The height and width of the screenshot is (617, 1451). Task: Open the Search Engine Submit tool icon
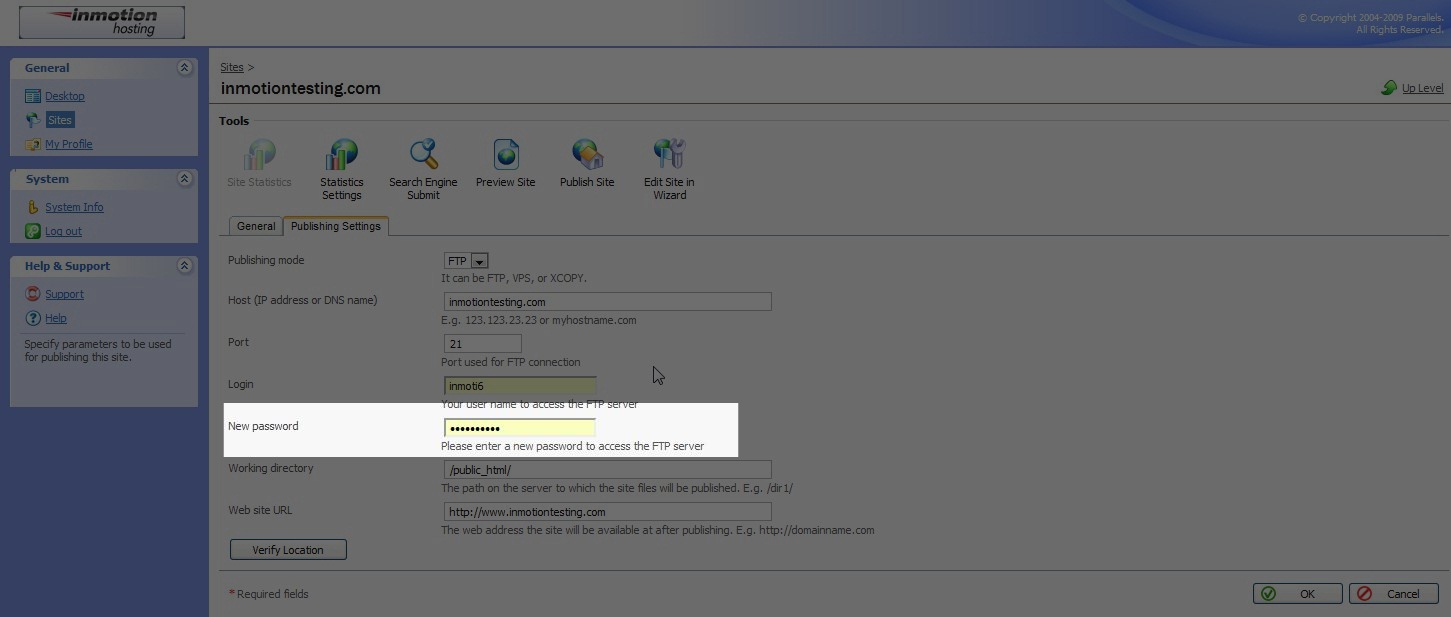(x=424, y=155)
